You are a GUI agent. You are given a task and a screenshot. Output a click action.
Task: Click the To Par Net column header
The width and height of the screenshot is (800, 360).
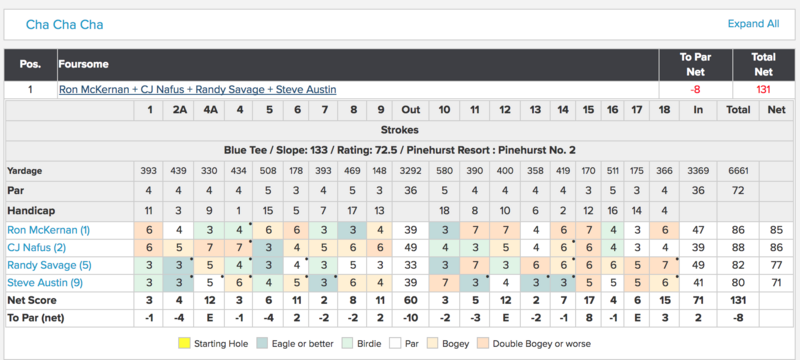pyautogui.click(x=695, y=64)
